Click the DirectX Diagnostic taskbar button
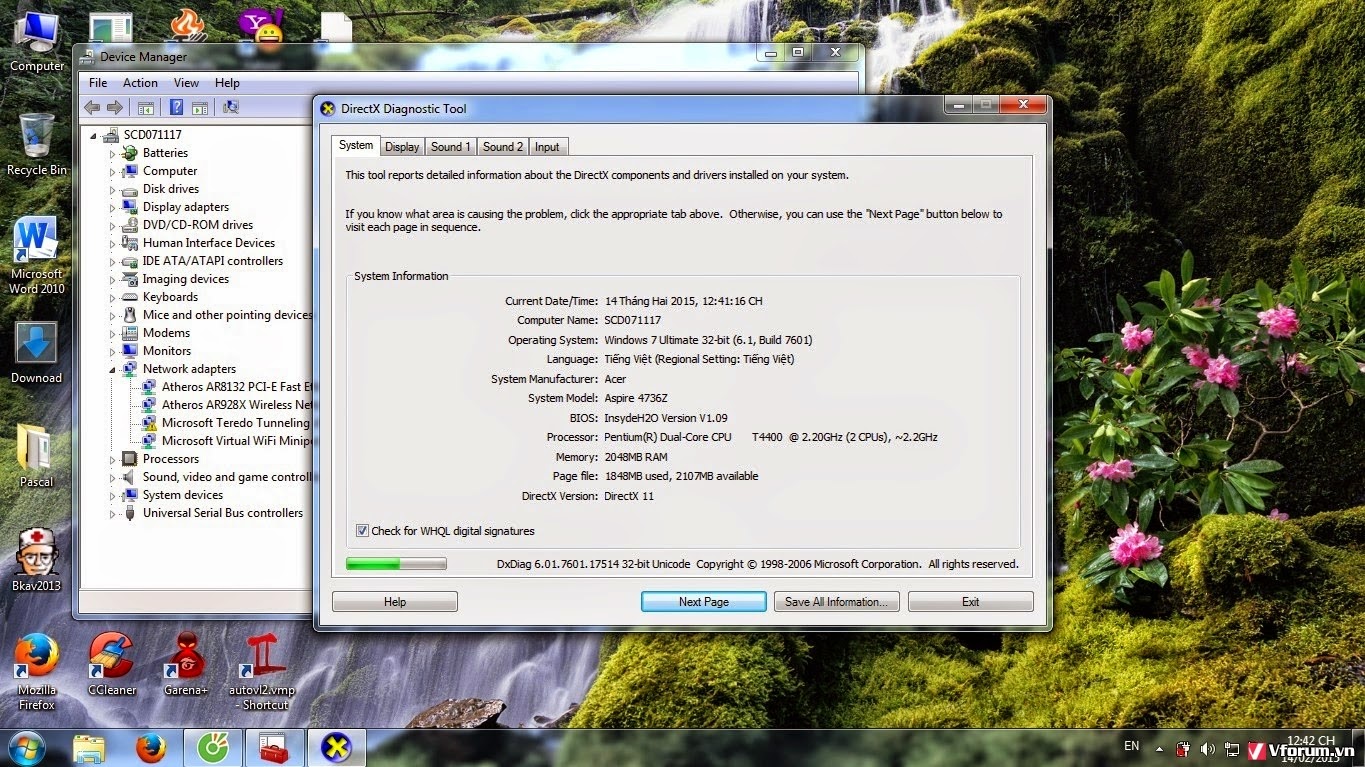Viewport: 1365px width, 767px height. point(336,748)
